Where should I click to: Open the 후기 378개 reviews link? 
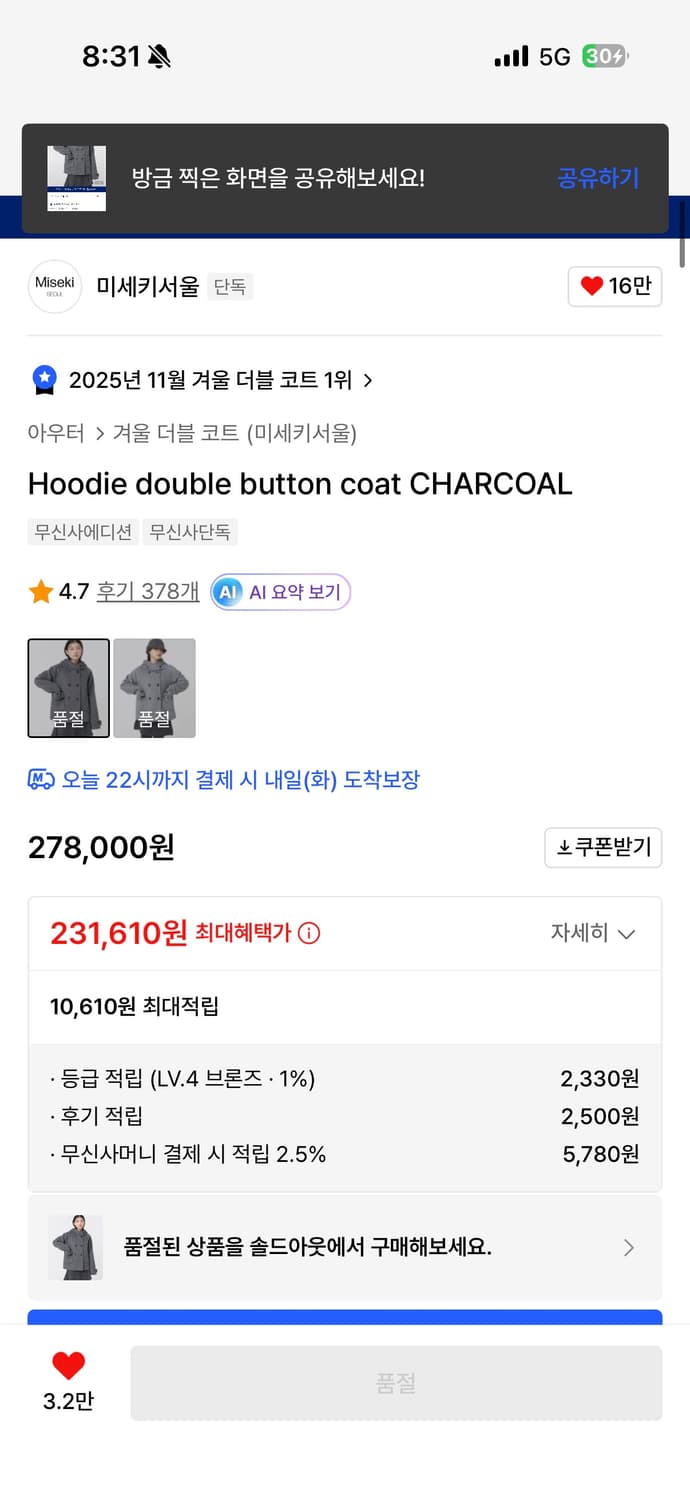(148, 592)
